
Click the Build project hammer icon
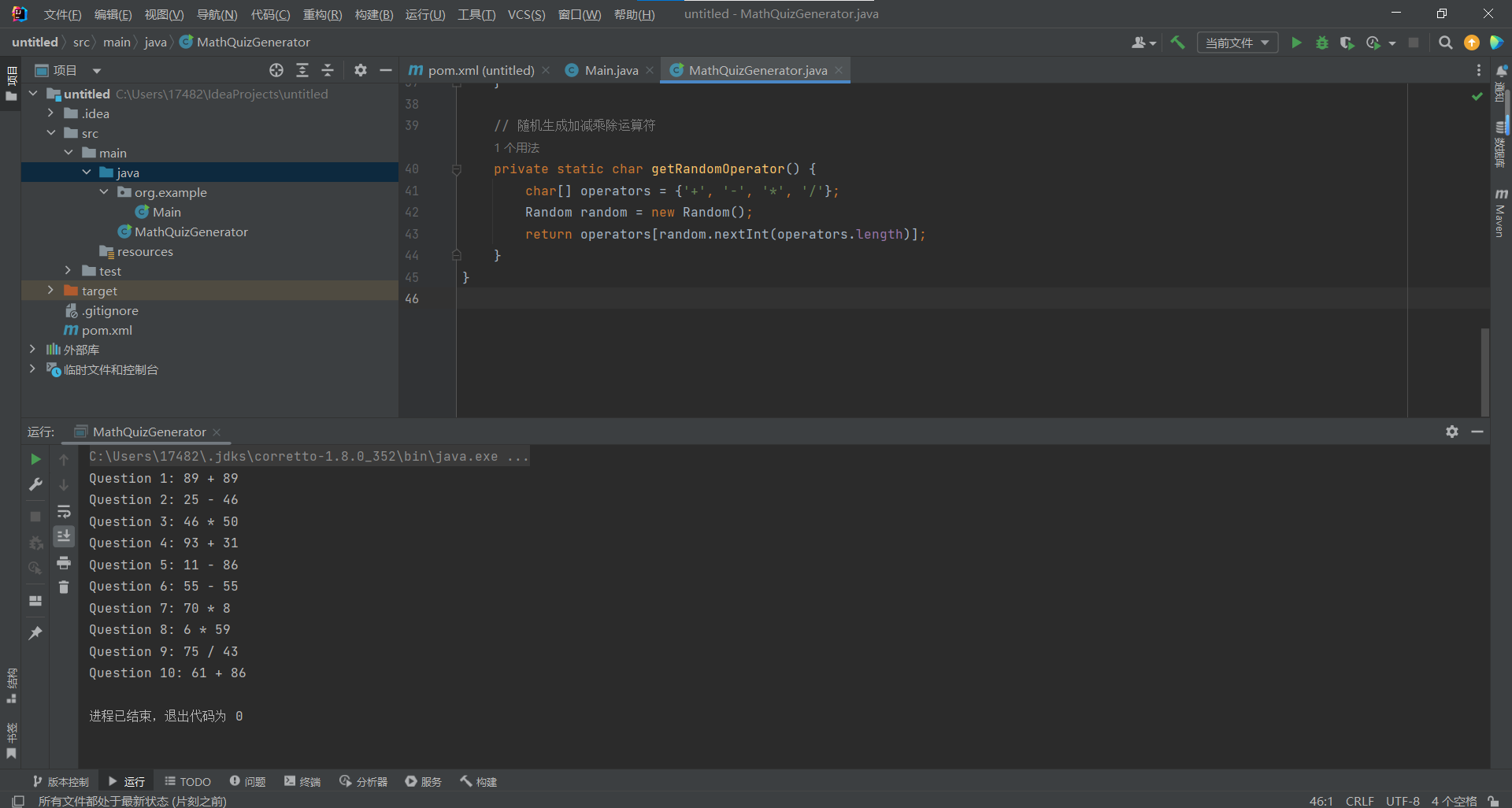tap(1177, 43)
